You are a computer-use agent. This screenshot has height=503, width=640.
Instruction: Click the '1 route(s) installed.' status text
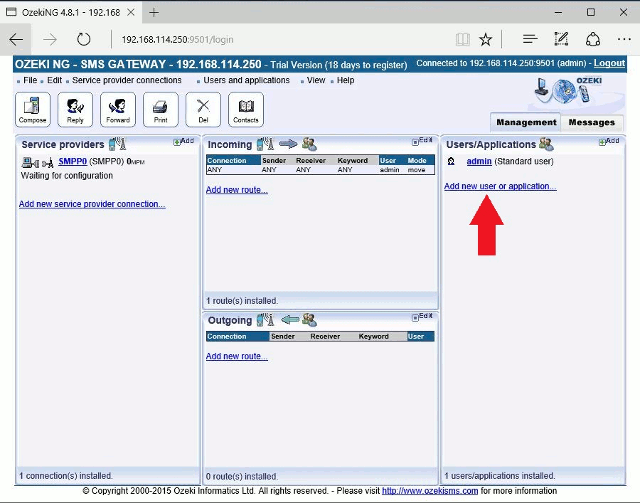coord(242,301)
